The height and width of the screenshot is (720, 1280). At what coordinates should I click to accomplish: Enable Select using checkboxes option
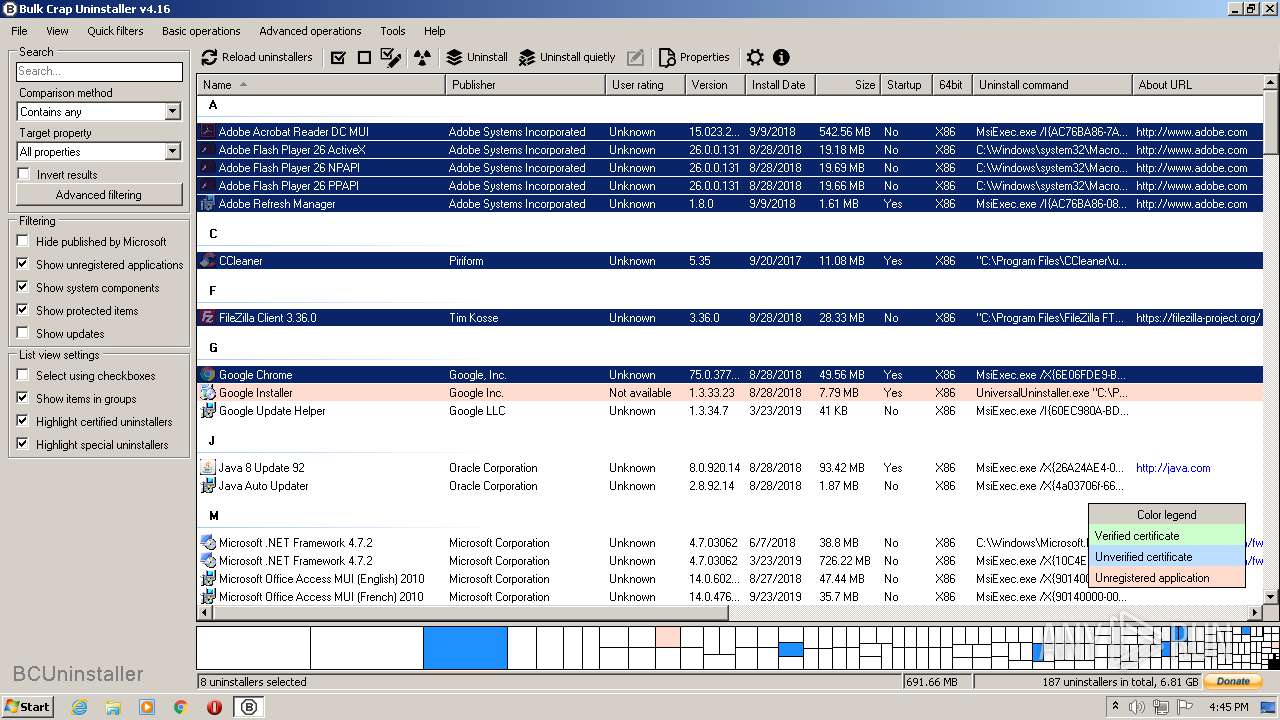click(23, 375)
